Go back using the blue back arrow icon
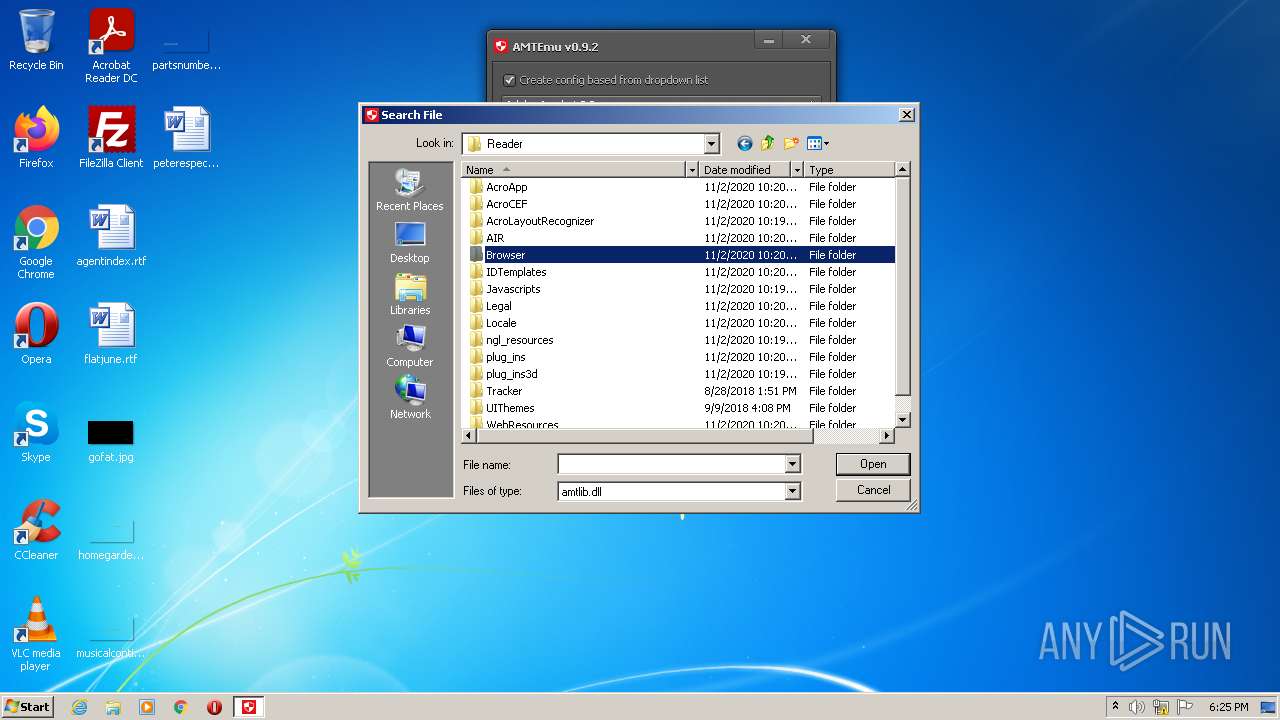 [x=744, y=144]
